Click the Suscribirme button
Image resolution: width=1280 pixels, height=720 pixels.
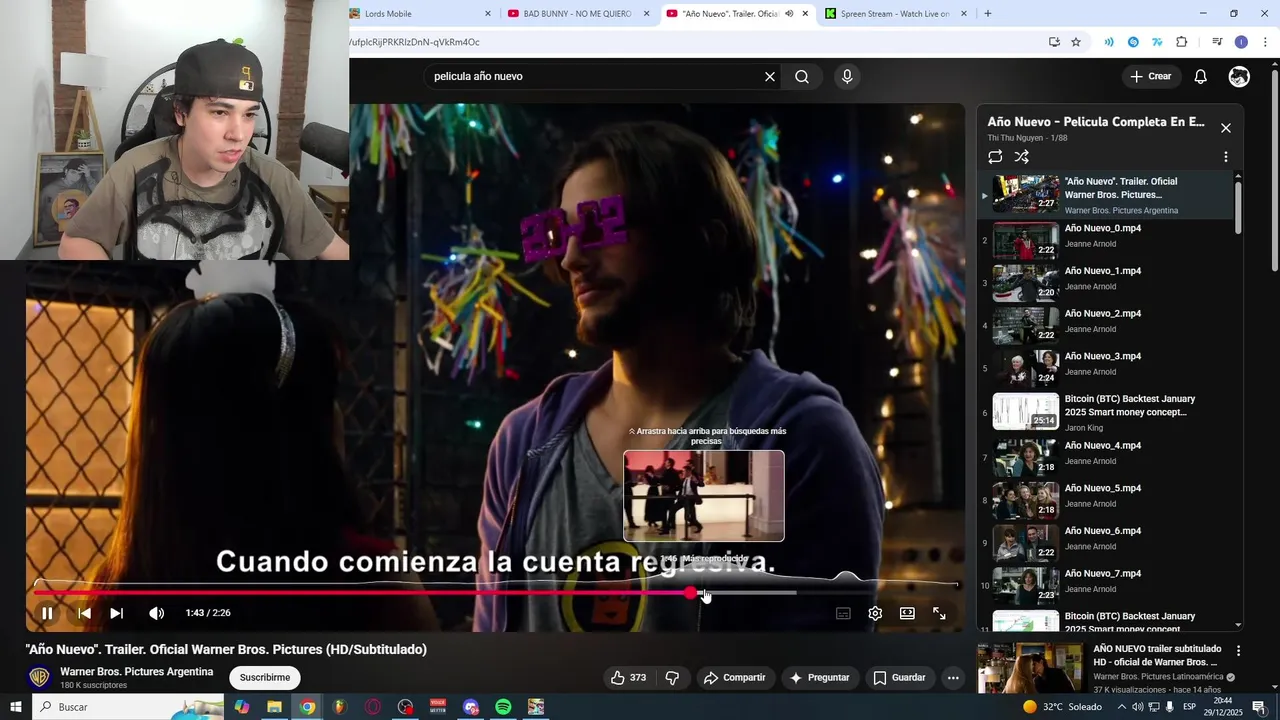(265, 678)
